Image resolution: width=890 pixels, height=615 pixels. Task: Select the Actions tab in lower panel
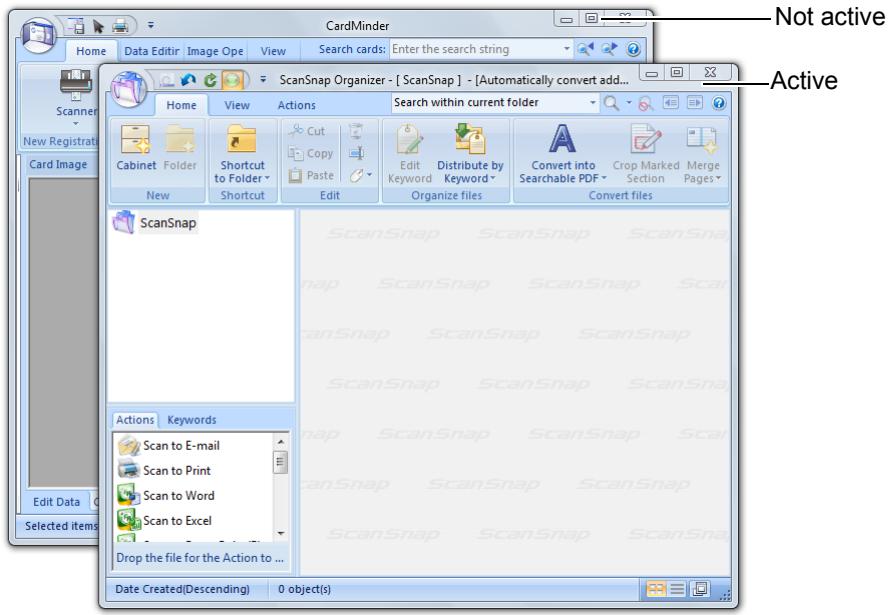(135, 420)
